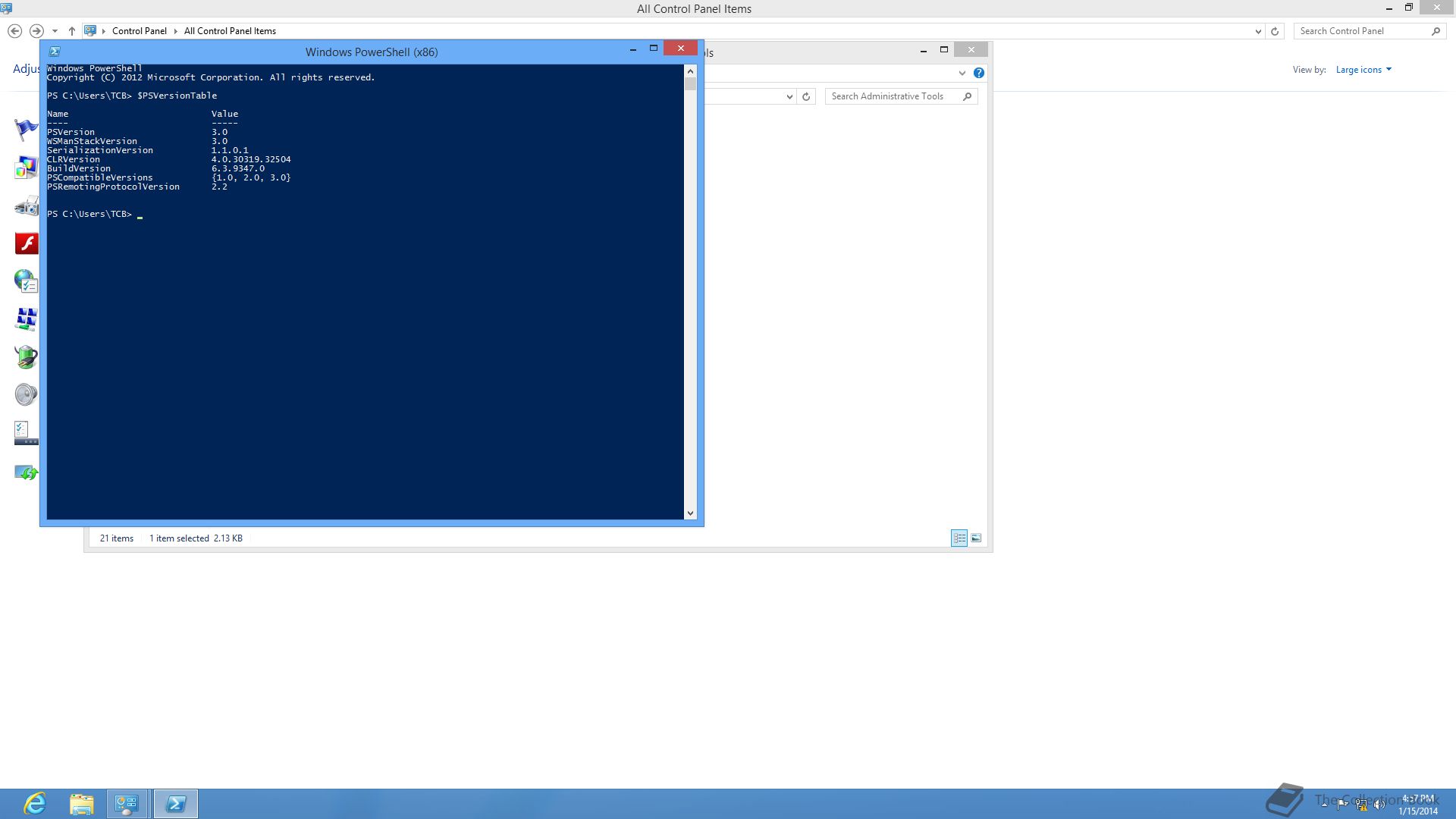The width and height of the screenshot is (1456, 819).
Task: Open the tray volume speaker icon
Action: (x=1379, y=804)
